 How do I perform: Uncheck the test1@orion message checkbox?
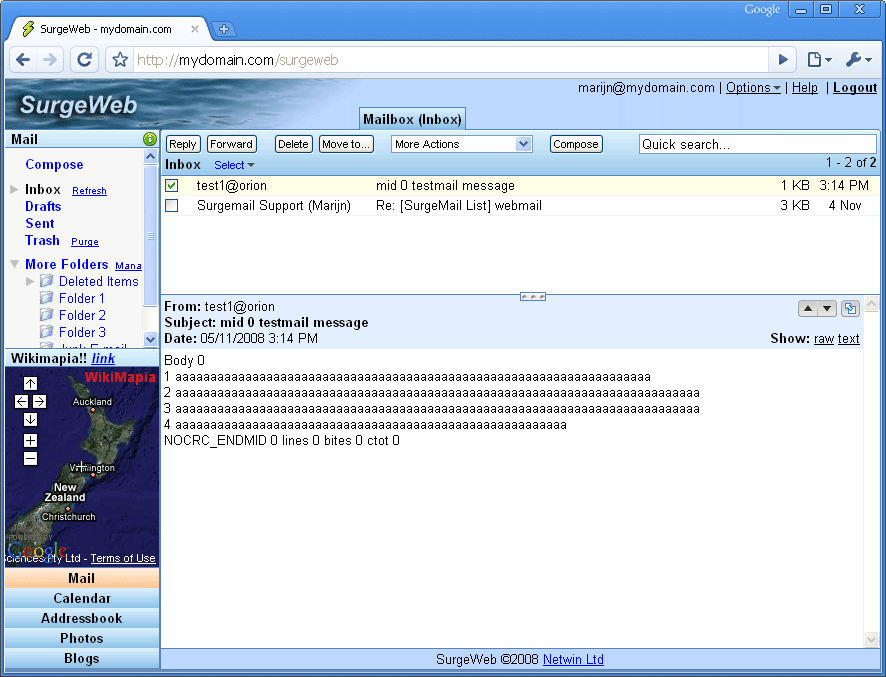pyautogui.click(x=171, y=186)
